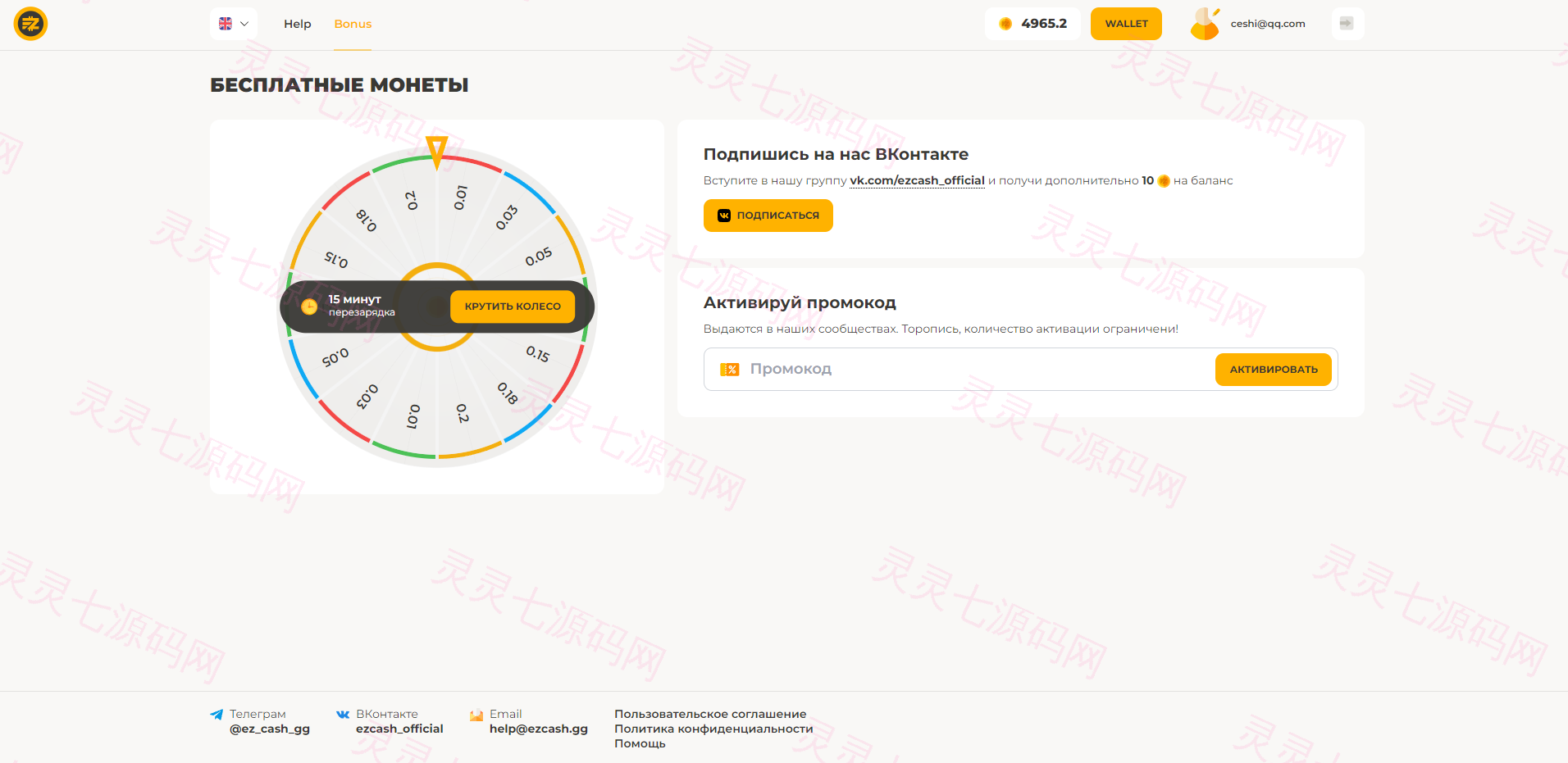The height and width of the screenshot is (763, 1568).
Task: Click the БЕСПЛАТНЫЕ МОНЕТЫ heading
Action: [x=339, y=85]
